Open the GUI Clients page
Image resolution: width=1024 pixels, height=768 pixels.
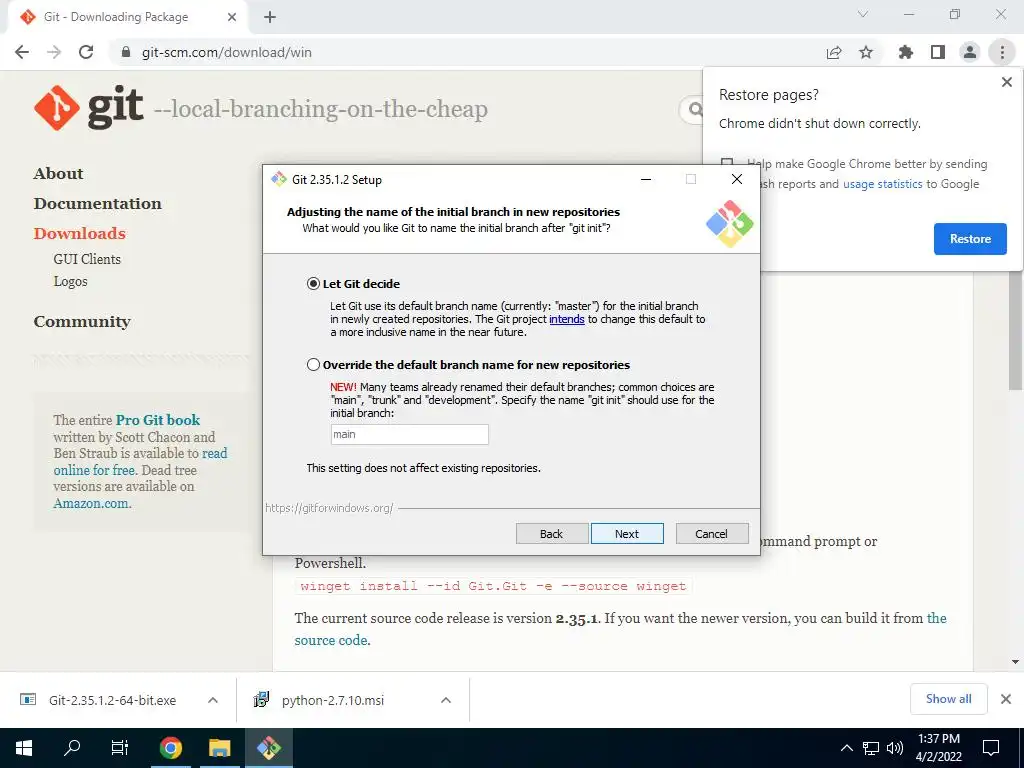(87, 259)
